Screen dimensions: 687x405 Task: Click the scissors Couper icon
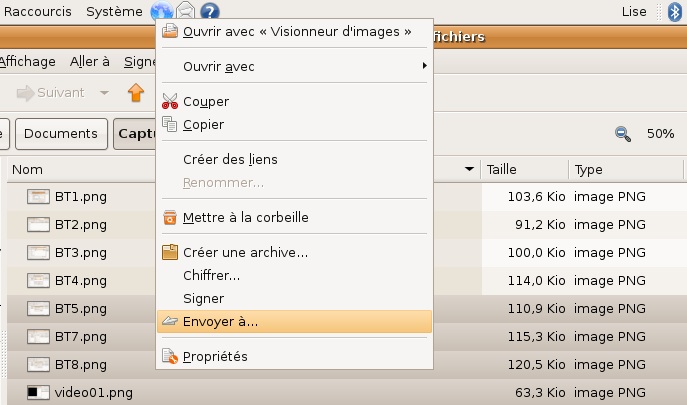point(169,101)
